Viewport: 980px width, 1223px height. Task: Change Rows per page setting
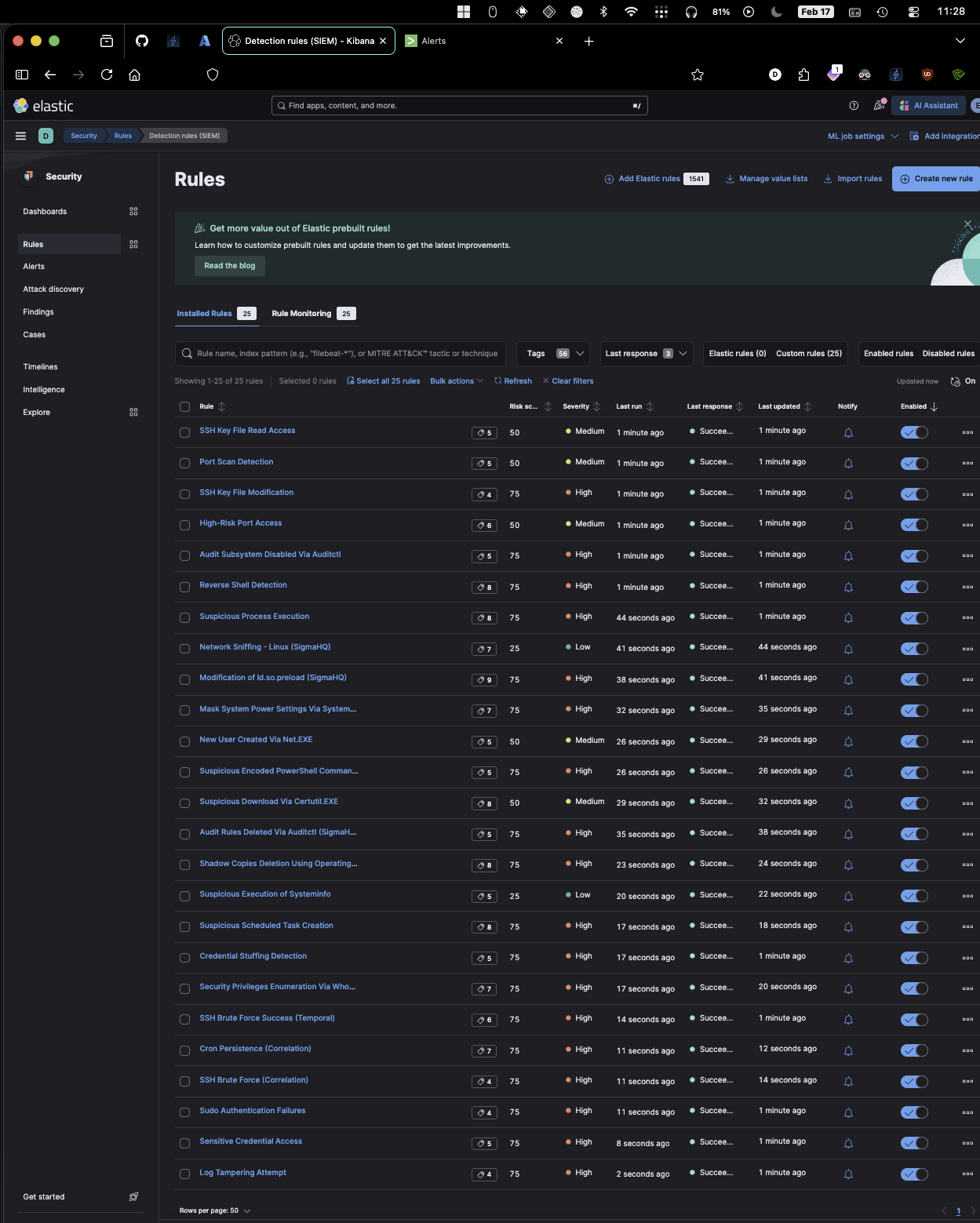coord(214,1210)
